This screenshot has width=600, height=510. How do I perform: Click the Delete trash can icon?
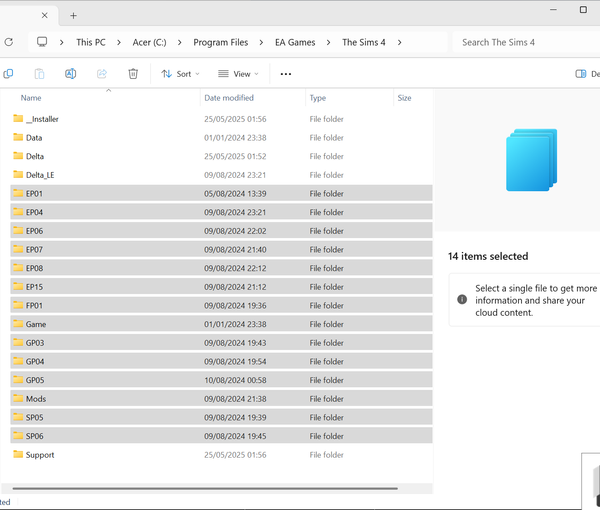point(133,73)
